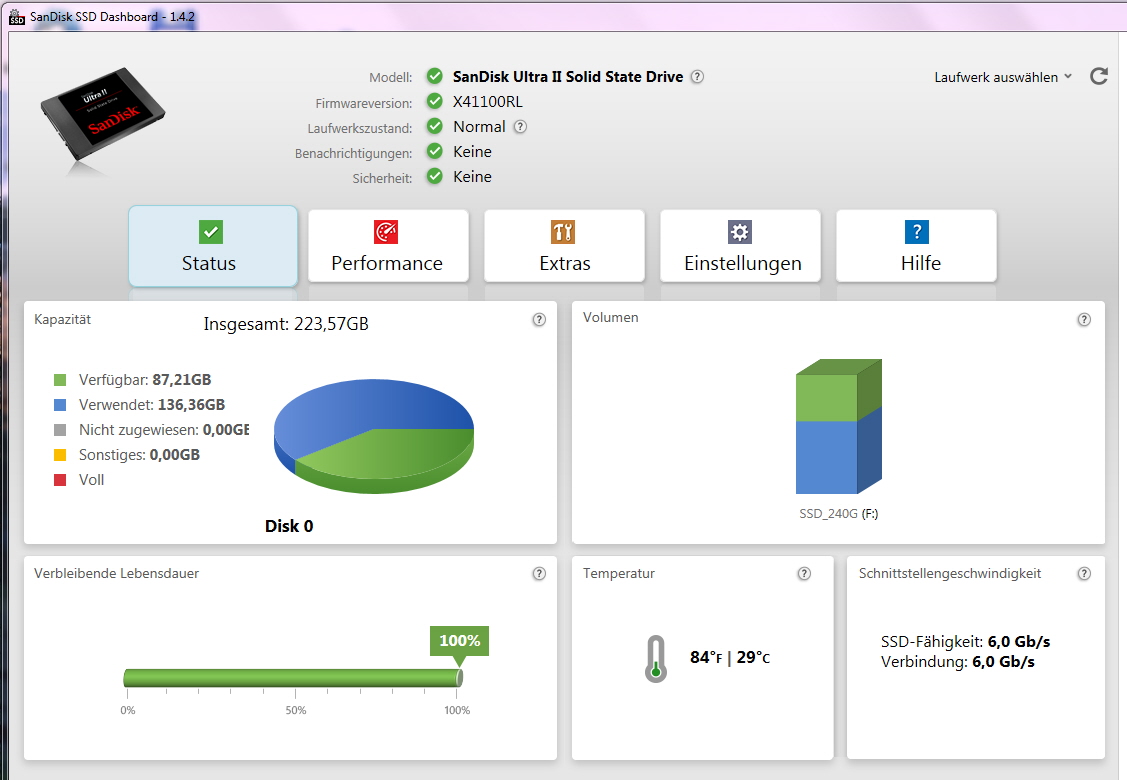Click the help icon next to the model name
The height and width of the screenshot is (780, 1127).
click(697, 76)
